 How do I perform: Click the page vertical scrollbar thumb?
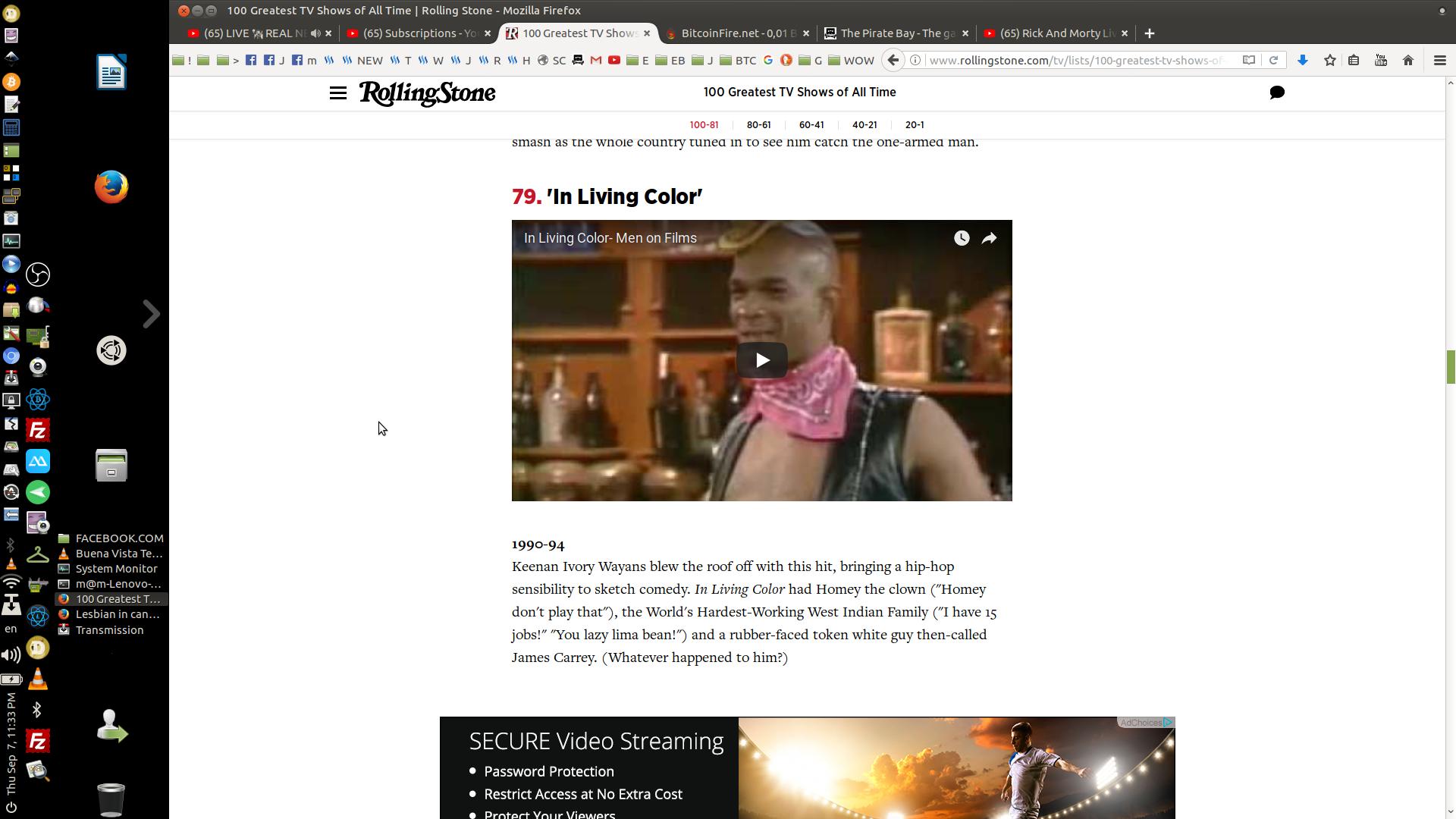click(x=1451, y=367)
